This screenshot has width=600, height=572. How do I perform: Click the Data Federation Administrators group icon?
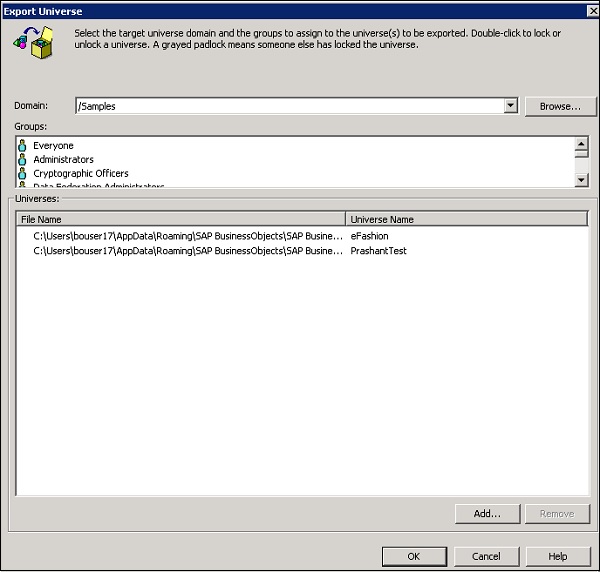[23, 185]
